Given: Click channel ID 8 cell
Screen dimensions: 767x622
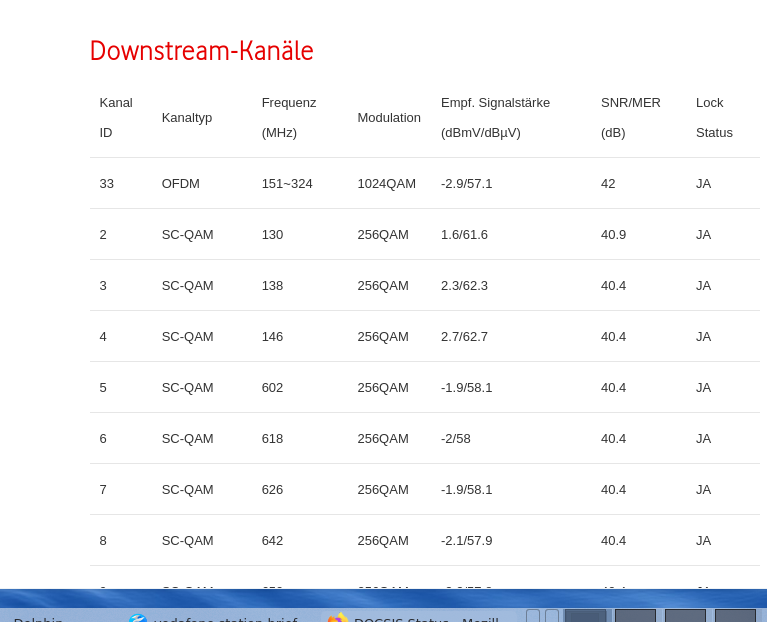Looking at the screenshot, I should pyautogui.click(x=103, y=541).
